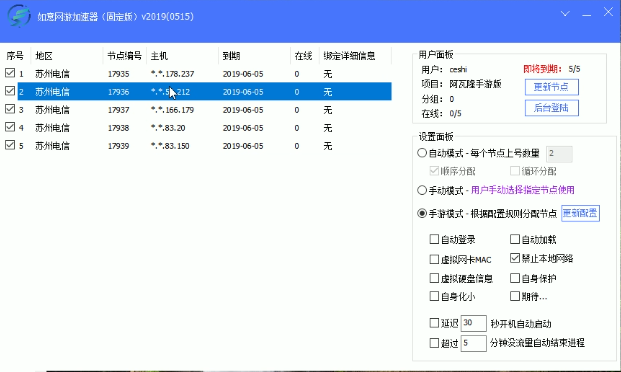Screen dimensions: 621x372
Task: Select node number 17936 cell
Action: [118, 92]
